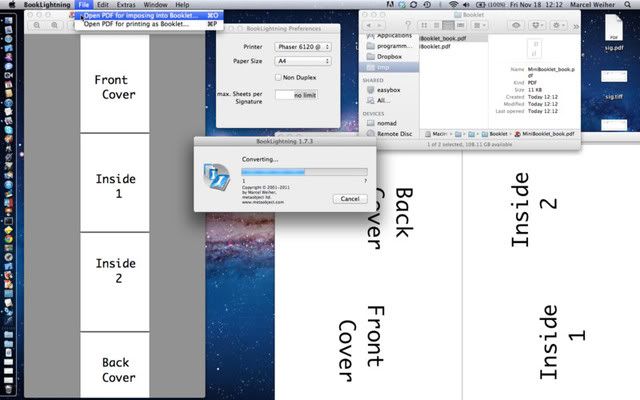Open the Window menu
Viewport: 640px width, 400px height.
(155, 5)
